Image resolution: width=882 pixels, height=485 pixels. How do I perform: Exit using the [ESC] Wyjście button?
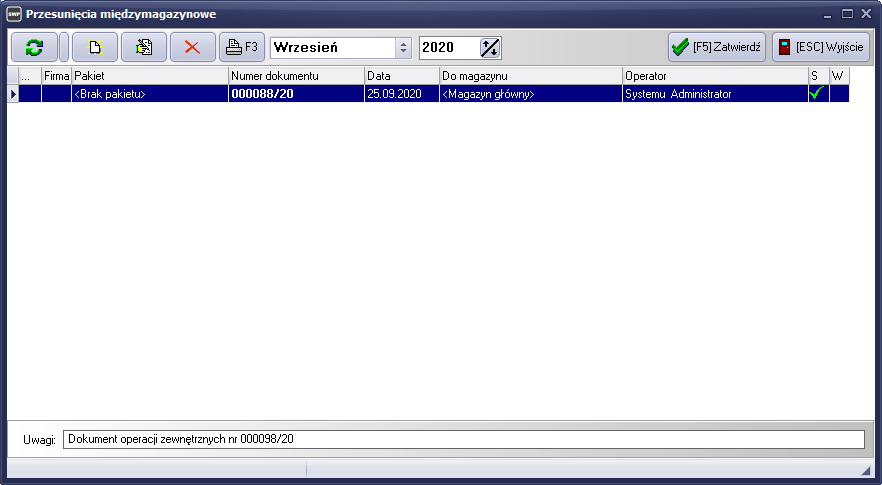pyautogui.click(x=821, y=47)
